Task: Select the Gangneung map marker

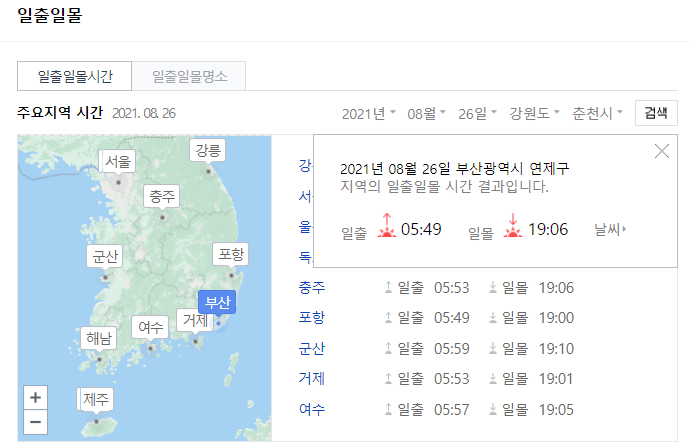Action: [209, 151]
